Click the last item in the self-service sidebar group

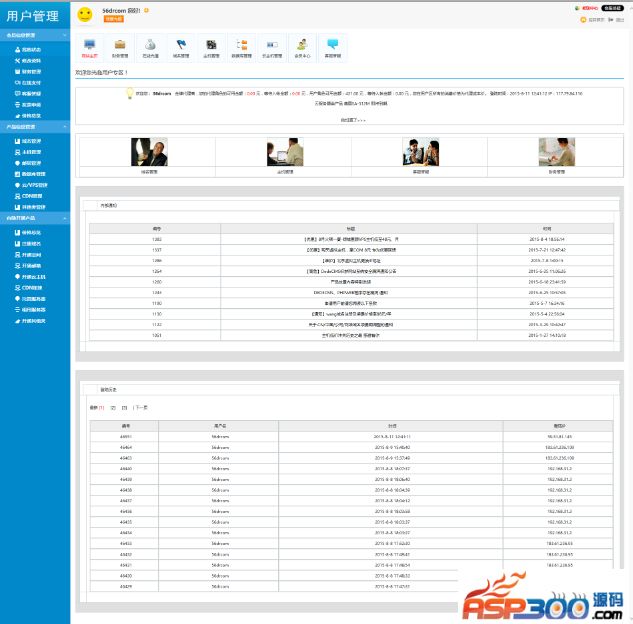point(30,321)
